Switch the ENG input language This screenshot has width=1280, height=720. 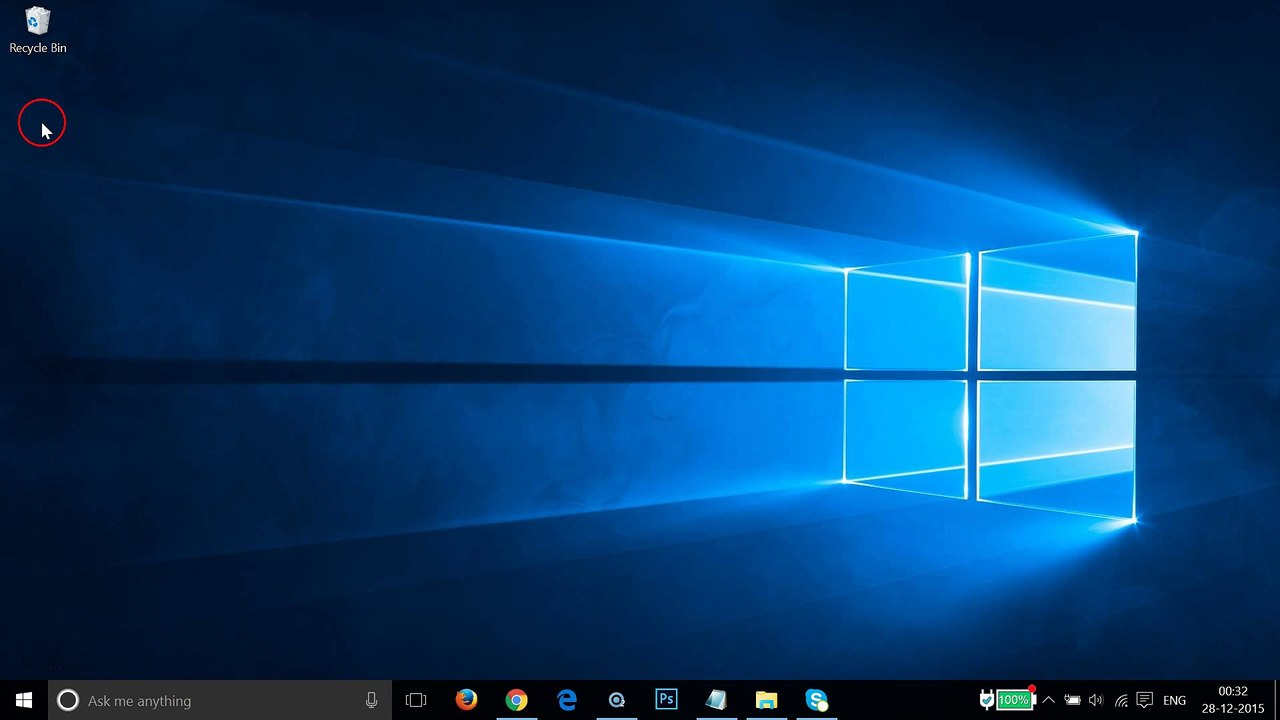[1175, 700]
